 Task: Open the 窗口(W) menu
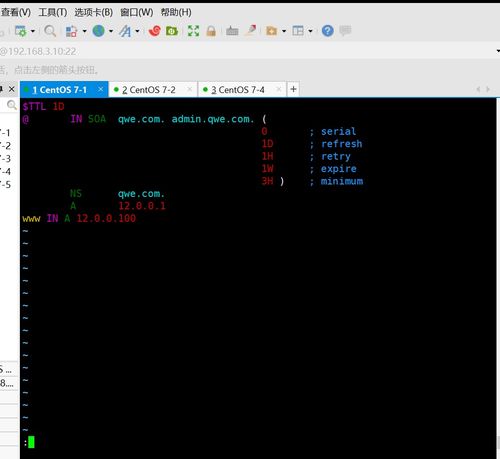[137, 13]
